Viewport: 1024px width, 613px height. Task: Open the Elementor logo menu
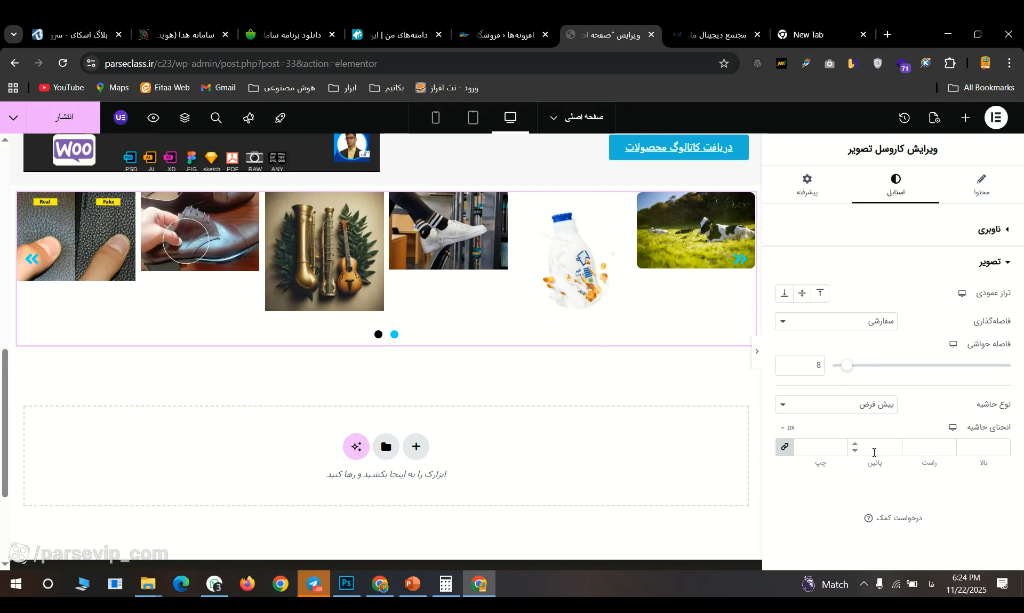click(x=996, y=118)
